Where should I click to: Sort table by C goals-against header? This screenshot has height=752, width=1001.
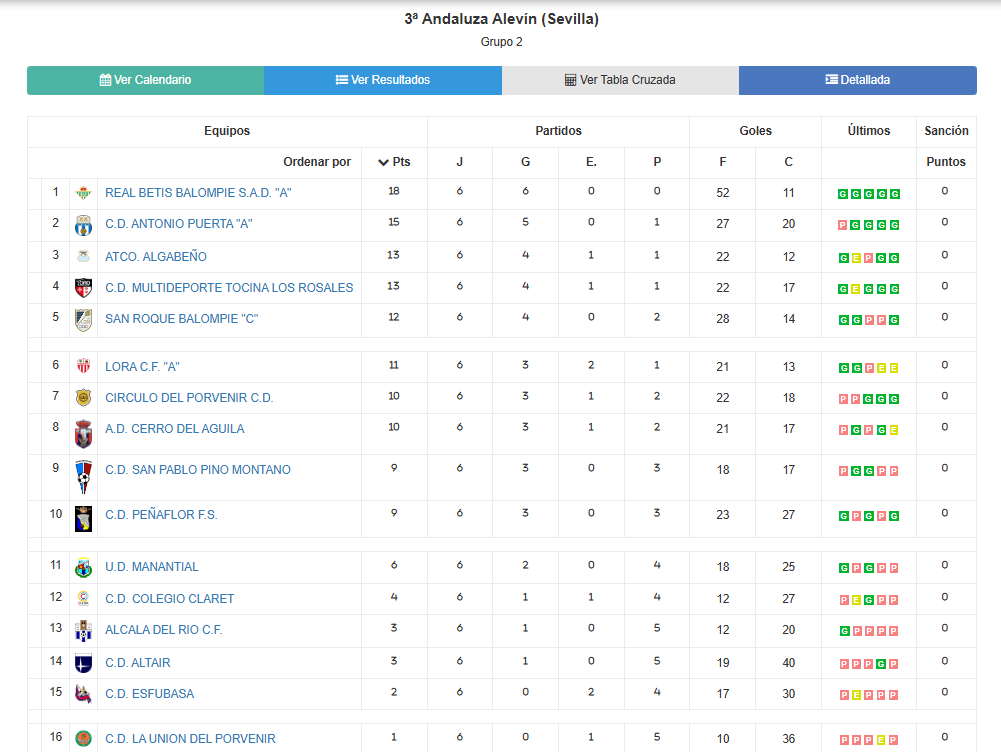(x=788, y=162)
